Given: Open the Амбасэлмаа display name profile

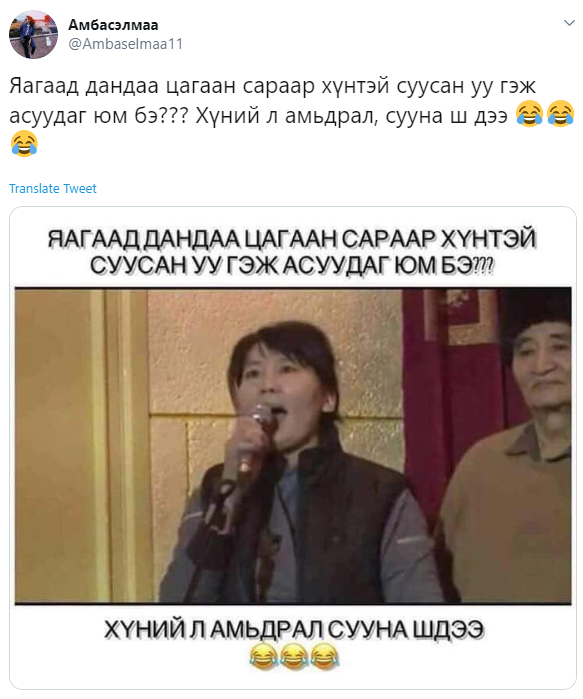Looking at the screenshot, I should point(113,25).
